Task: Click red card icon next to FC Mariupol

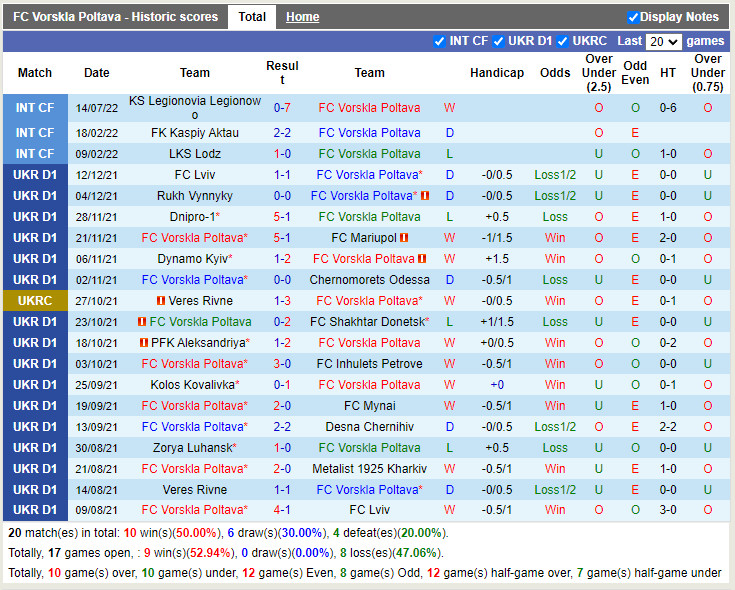Action: click(x=404, y=238)
